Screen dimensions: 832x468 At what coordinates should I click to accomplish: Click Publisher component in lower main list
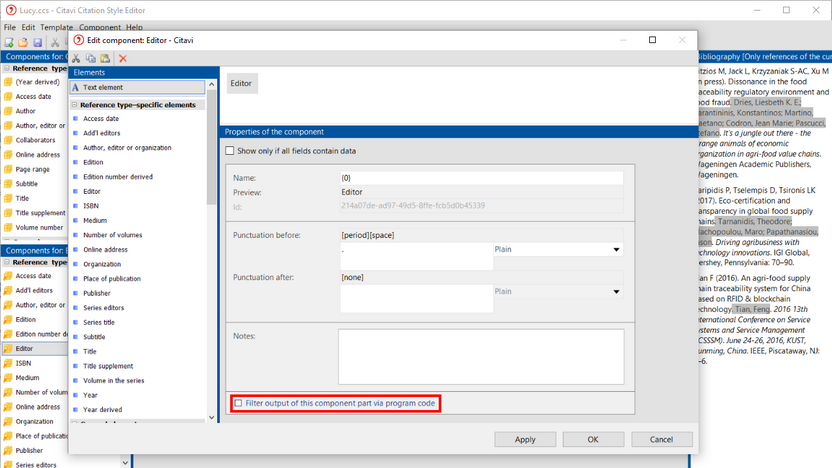[x=29, y=450]
